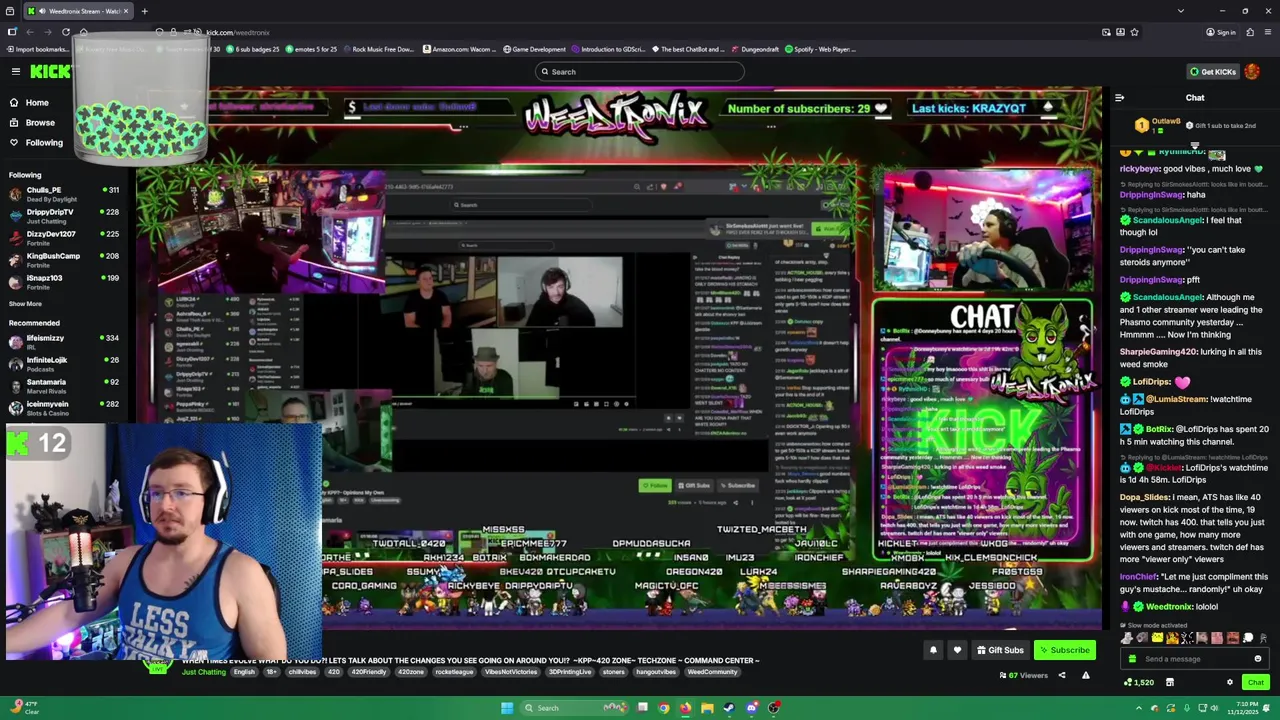Open the channel shop icon below chat
1280x720 pixels.
click(1169, 682)
